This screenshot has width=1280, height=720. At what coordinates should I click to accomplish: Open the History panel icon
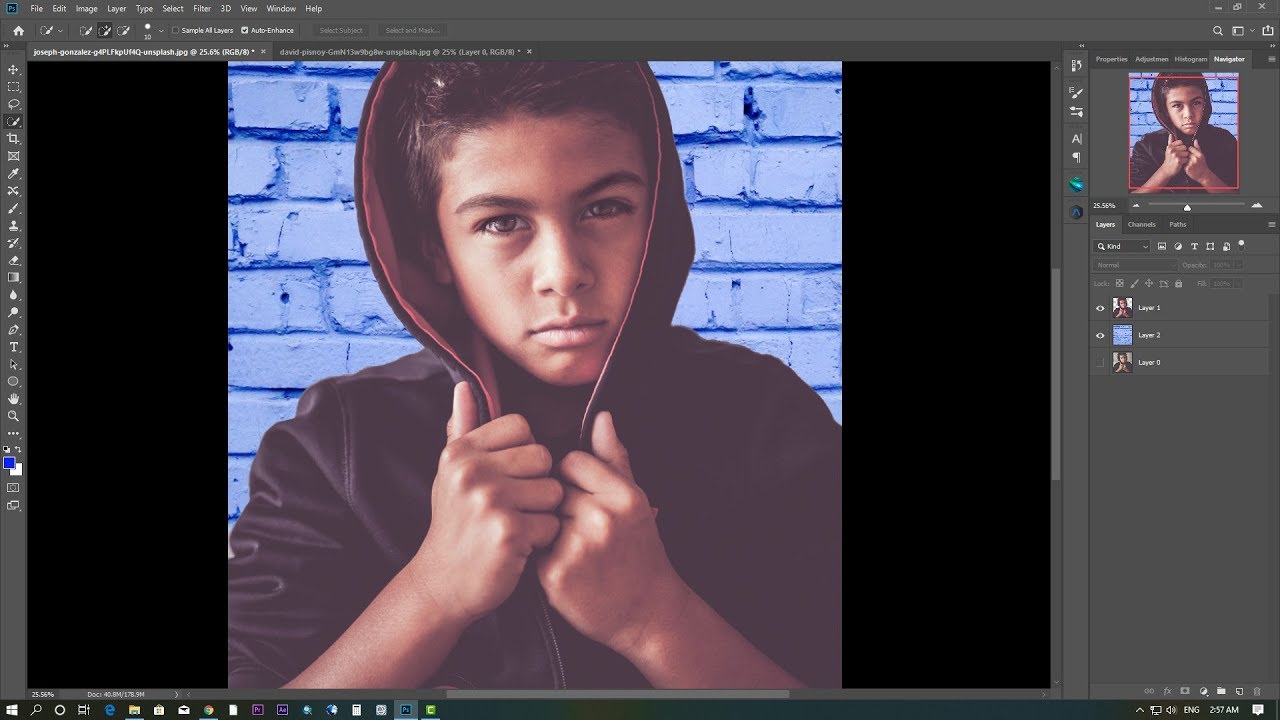pyautogui.click(x=1076, y=65)
